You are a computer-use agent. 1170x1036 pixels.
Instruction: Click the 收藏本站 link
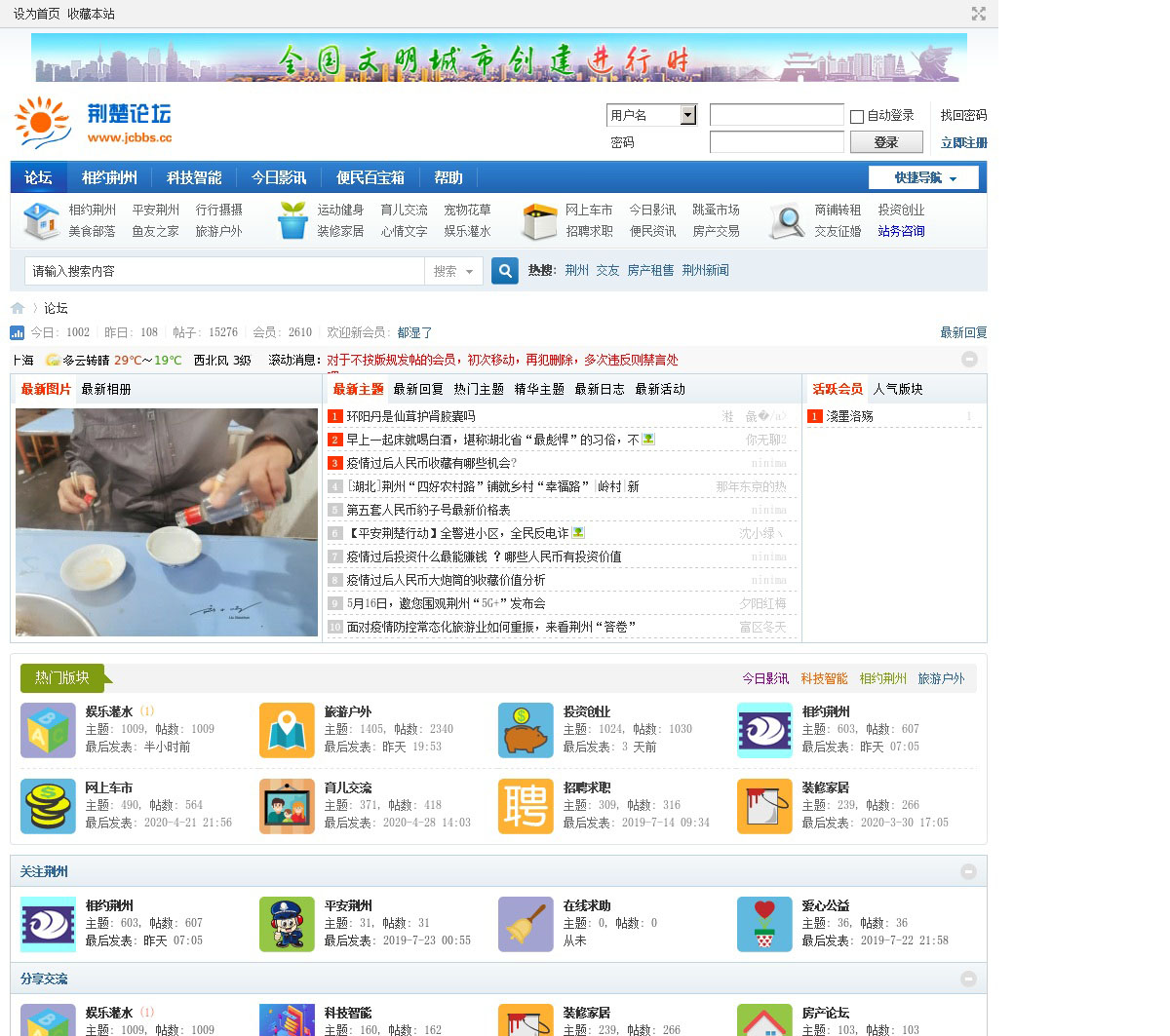91,14
